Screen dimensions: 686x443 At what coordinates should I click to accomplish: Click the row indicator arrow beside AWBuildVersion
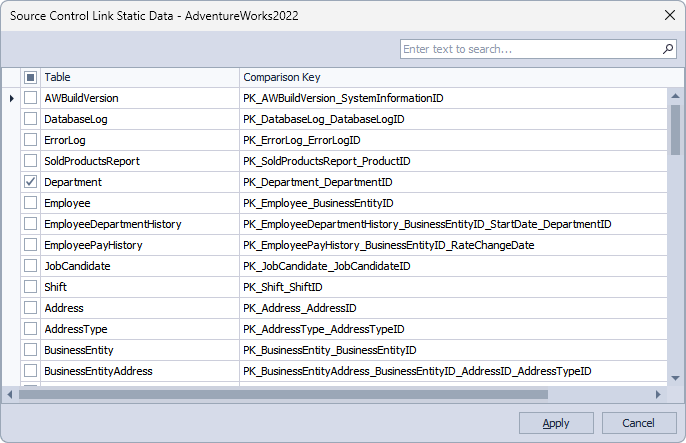12,98
